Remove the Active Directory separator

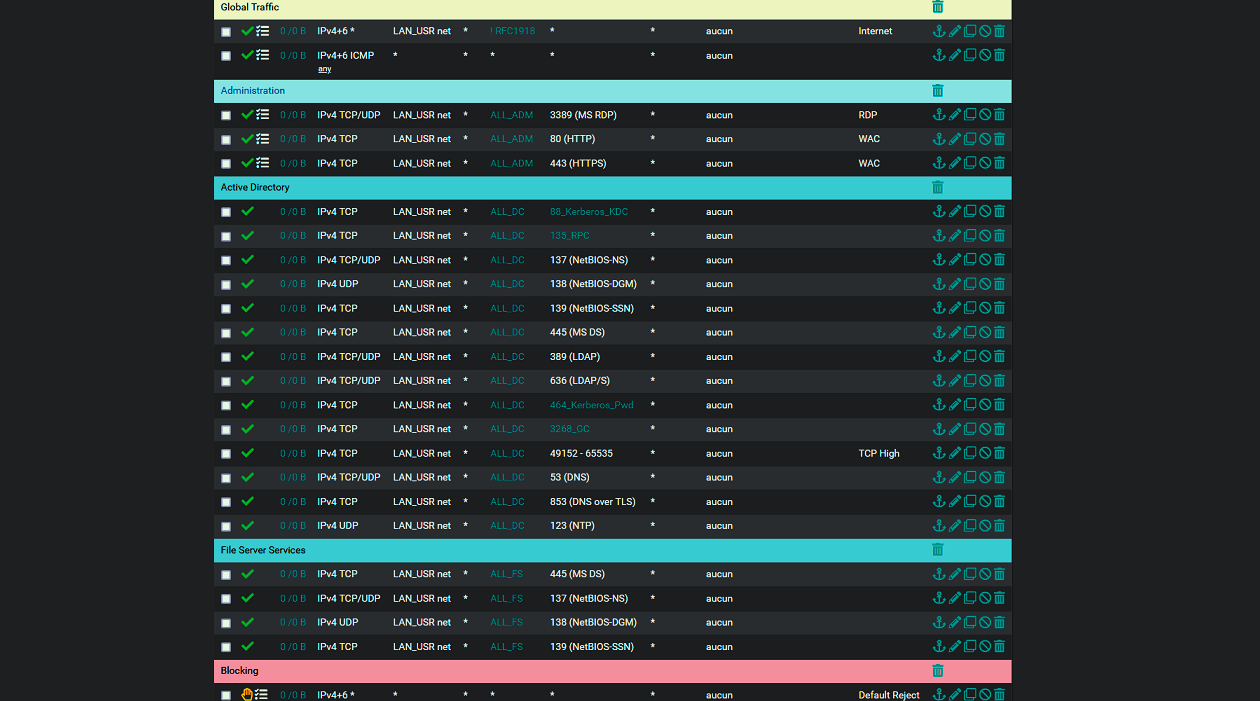[938, 187]
